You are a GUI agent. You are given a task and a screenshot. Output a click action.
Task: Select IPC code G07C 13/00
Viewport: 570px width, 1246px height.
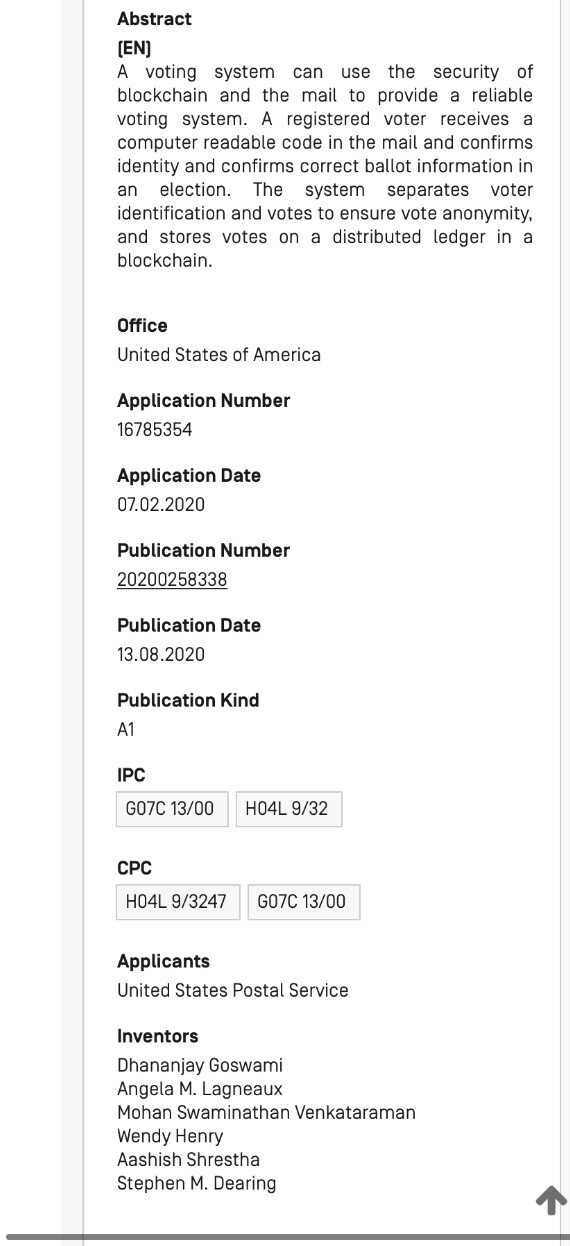click(172, 809)
